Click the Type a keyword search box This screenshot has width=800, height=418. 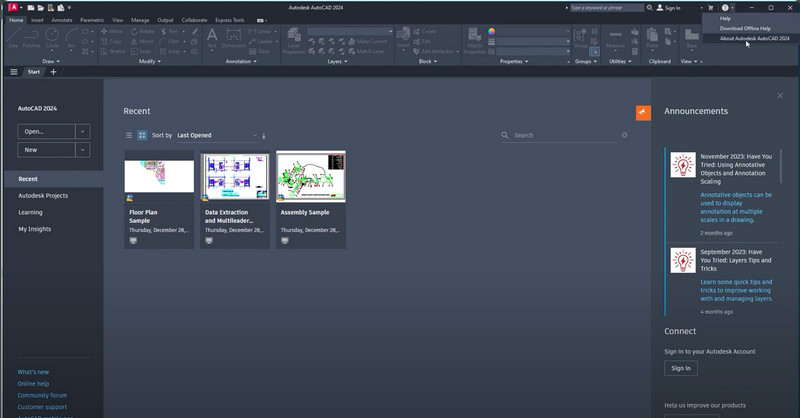606,8
